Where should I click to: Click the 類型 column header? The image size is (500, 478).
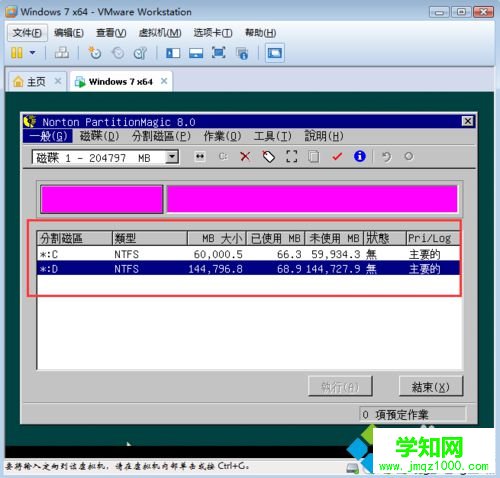pyautogui.click(x=150, y=238)
